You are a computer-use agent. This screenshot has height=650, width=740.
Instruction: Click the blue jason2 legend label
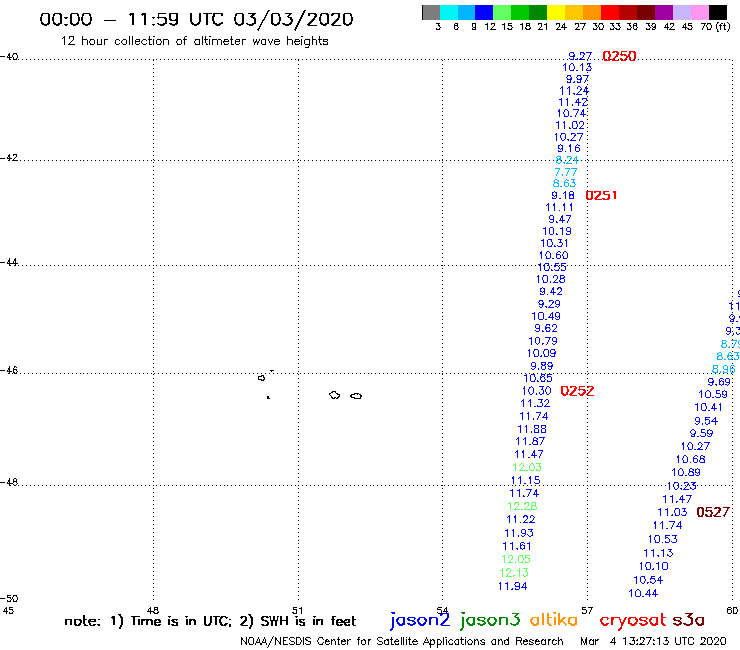point(420,620)
